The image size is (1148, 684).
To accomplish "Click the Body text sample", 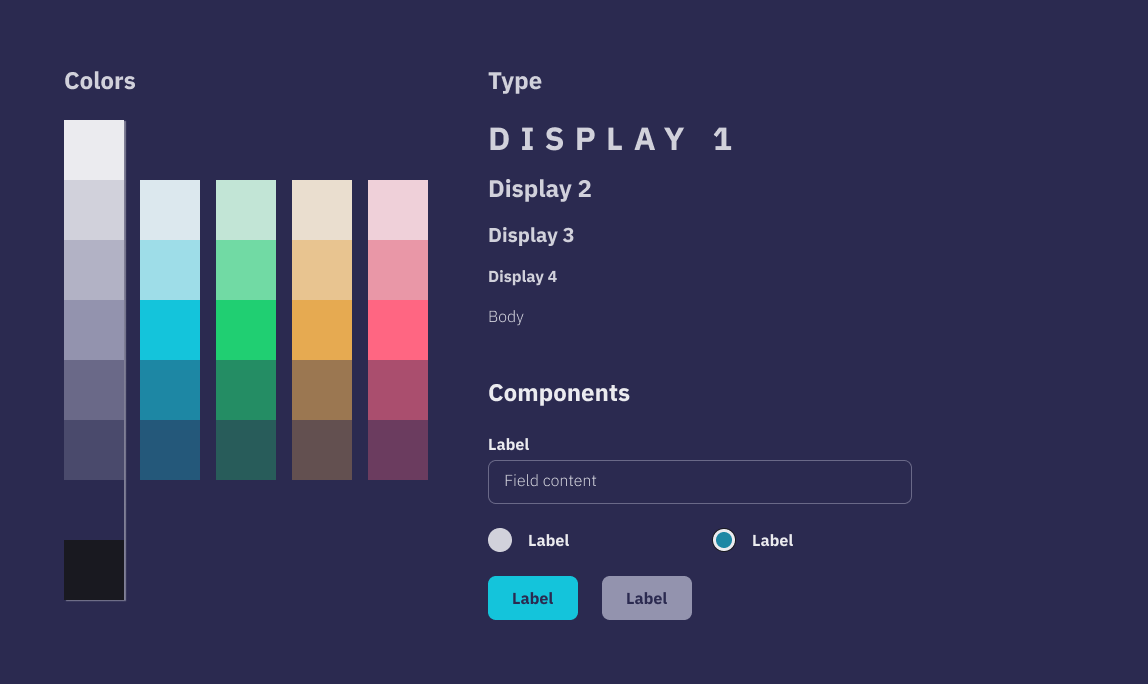I will click(505, 317).
